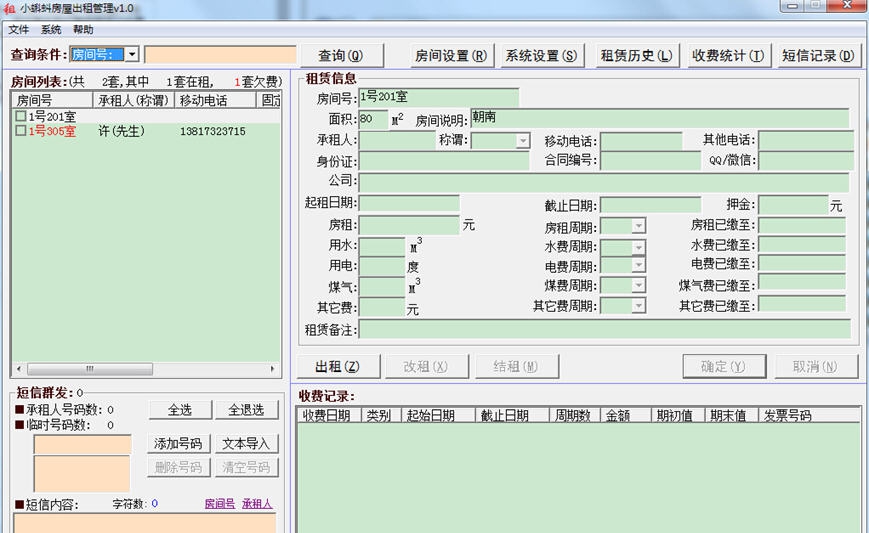Open 房间设置(R)

(451, 55)
